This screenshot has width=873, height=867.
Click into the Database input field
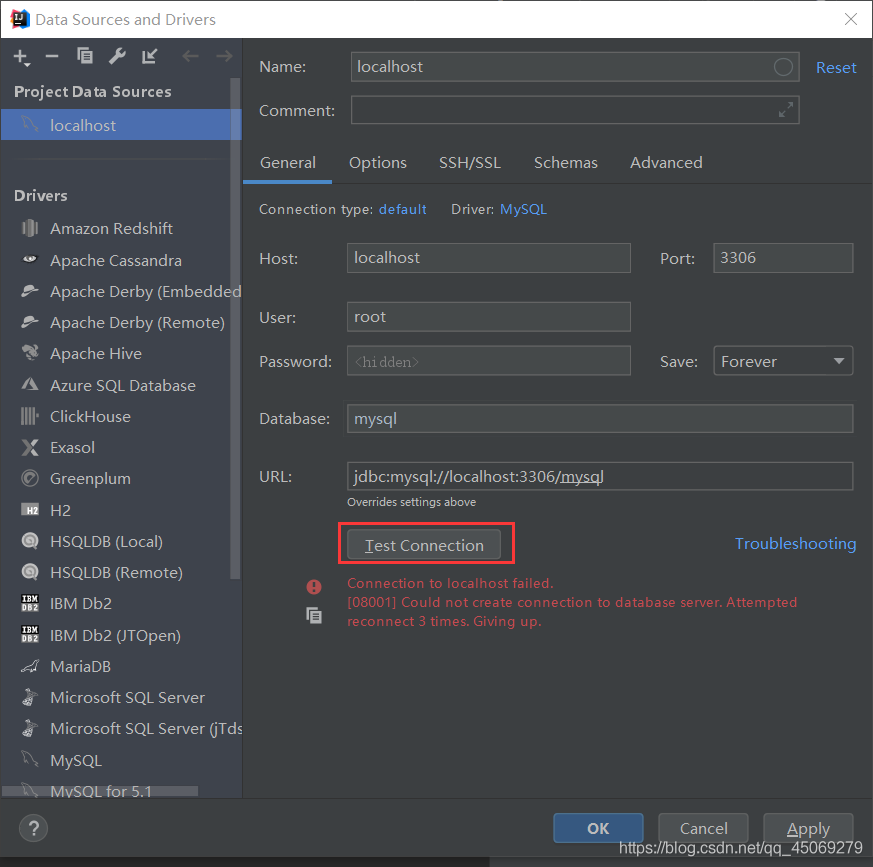click(x=600, y=418)
